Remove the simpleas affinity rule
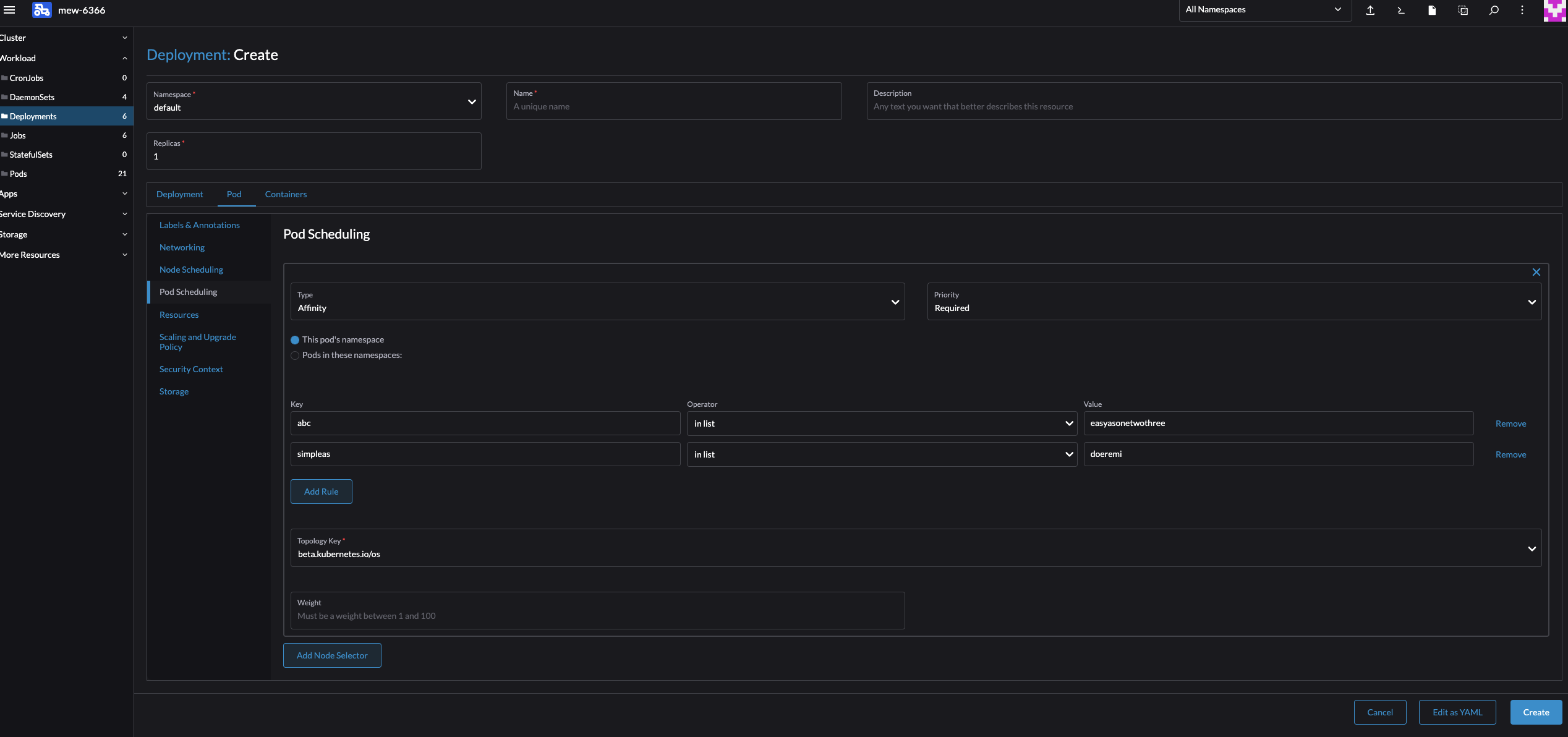The width and height of the screenshot is (1568, 737). coord(1510,454)
